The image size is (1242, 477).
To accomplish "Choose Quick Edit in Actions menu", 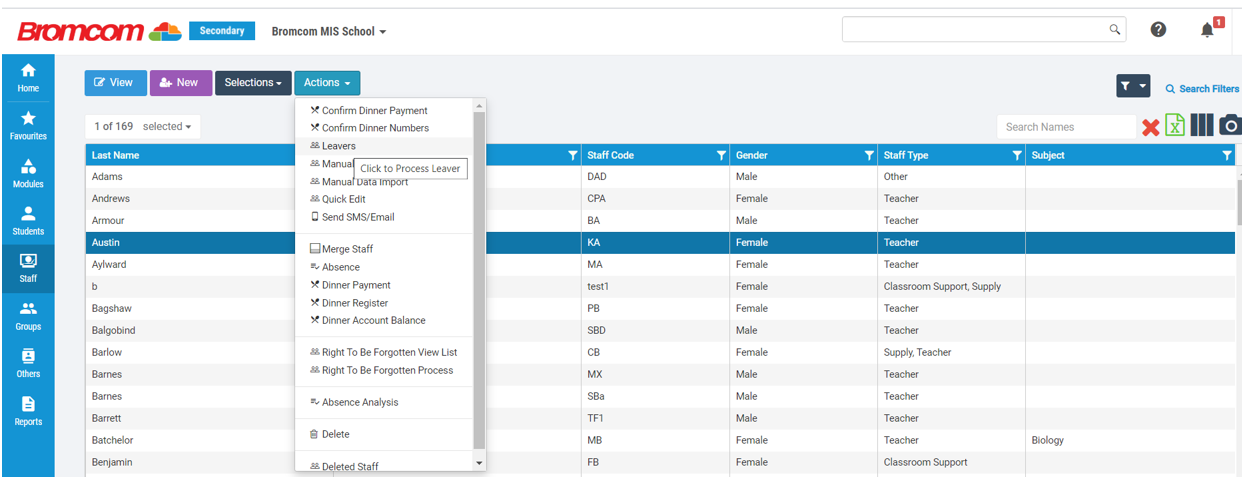I will pyautogui.click(x=343, y=199).
